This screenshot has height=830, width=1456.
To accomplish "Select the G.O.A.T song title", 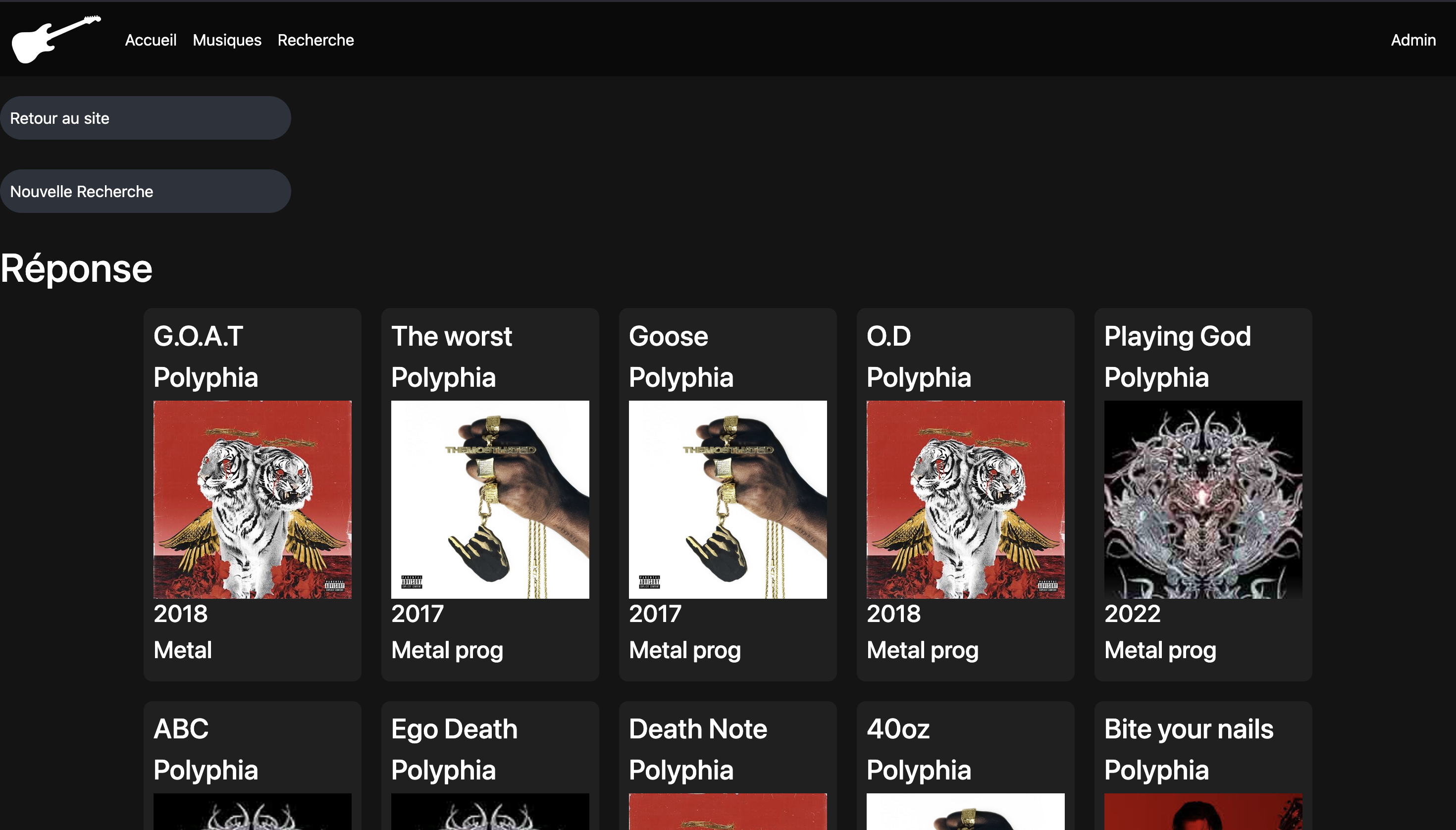I will 199,336.
